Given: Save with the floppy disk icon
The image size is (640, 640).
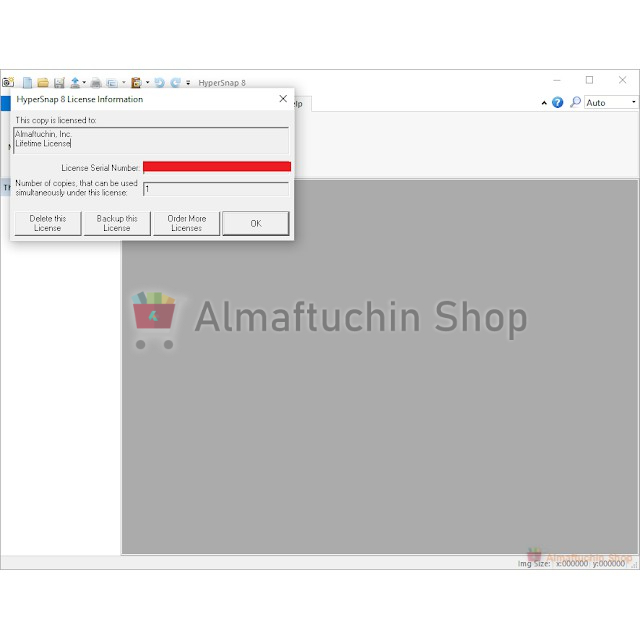Looking at the screenshot, I should (x=59, y=83).
